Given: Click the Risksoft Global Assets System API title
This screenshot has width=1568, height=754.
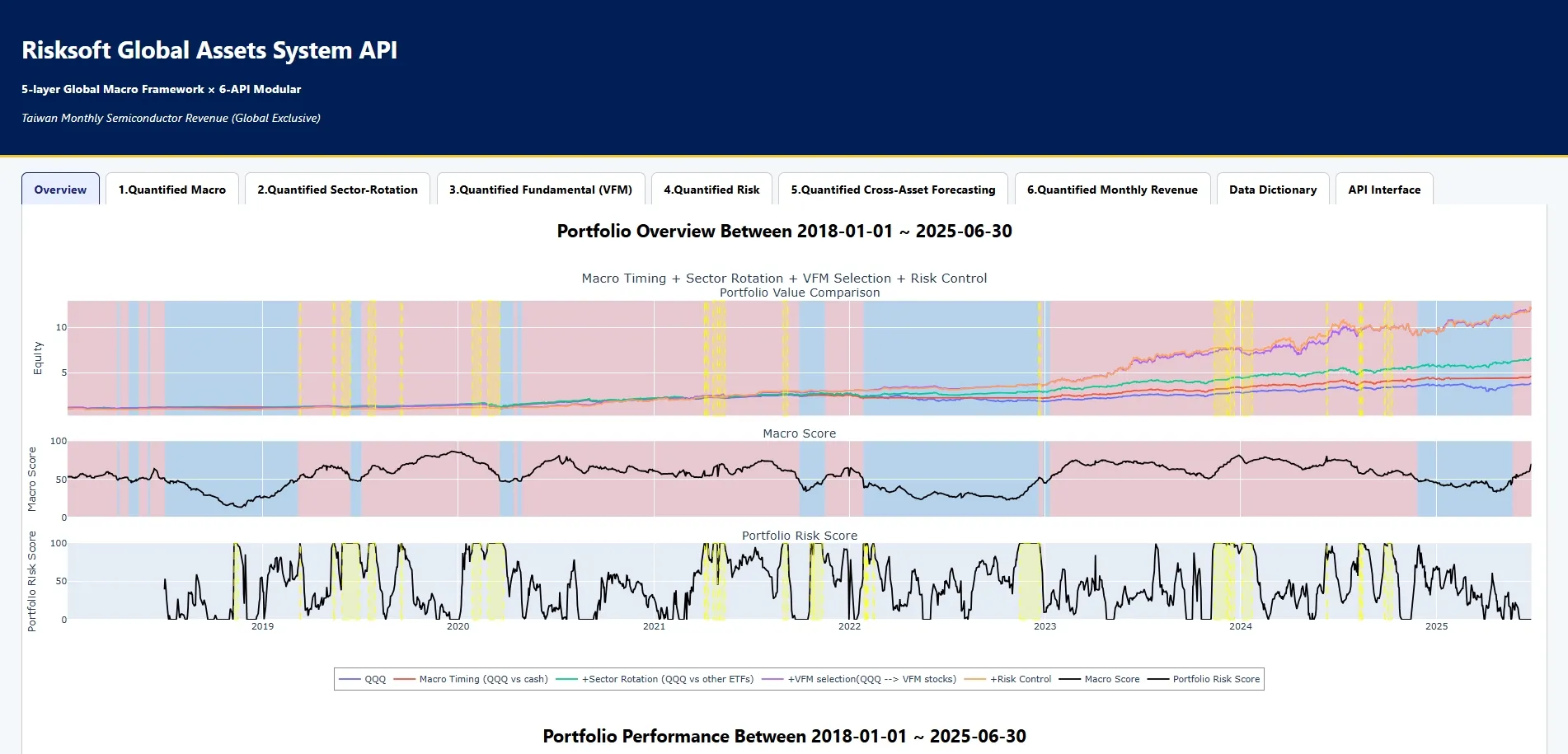Looking at the screenshot, I should tap(209, 50).
